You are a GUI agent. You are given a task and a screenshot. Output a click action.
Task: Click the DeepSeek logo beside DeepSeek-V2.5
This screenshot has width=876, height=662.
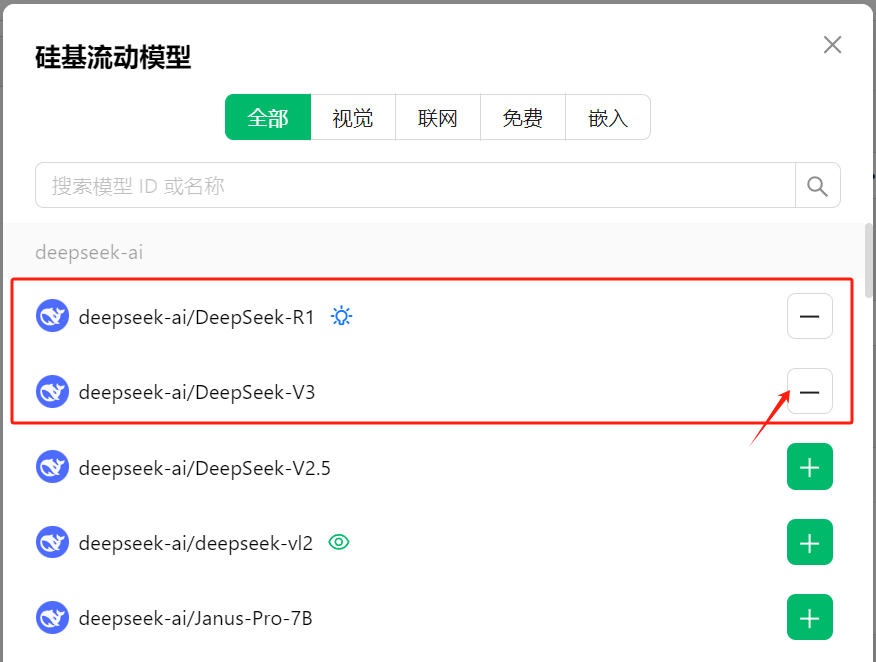[x=51, y=466]
